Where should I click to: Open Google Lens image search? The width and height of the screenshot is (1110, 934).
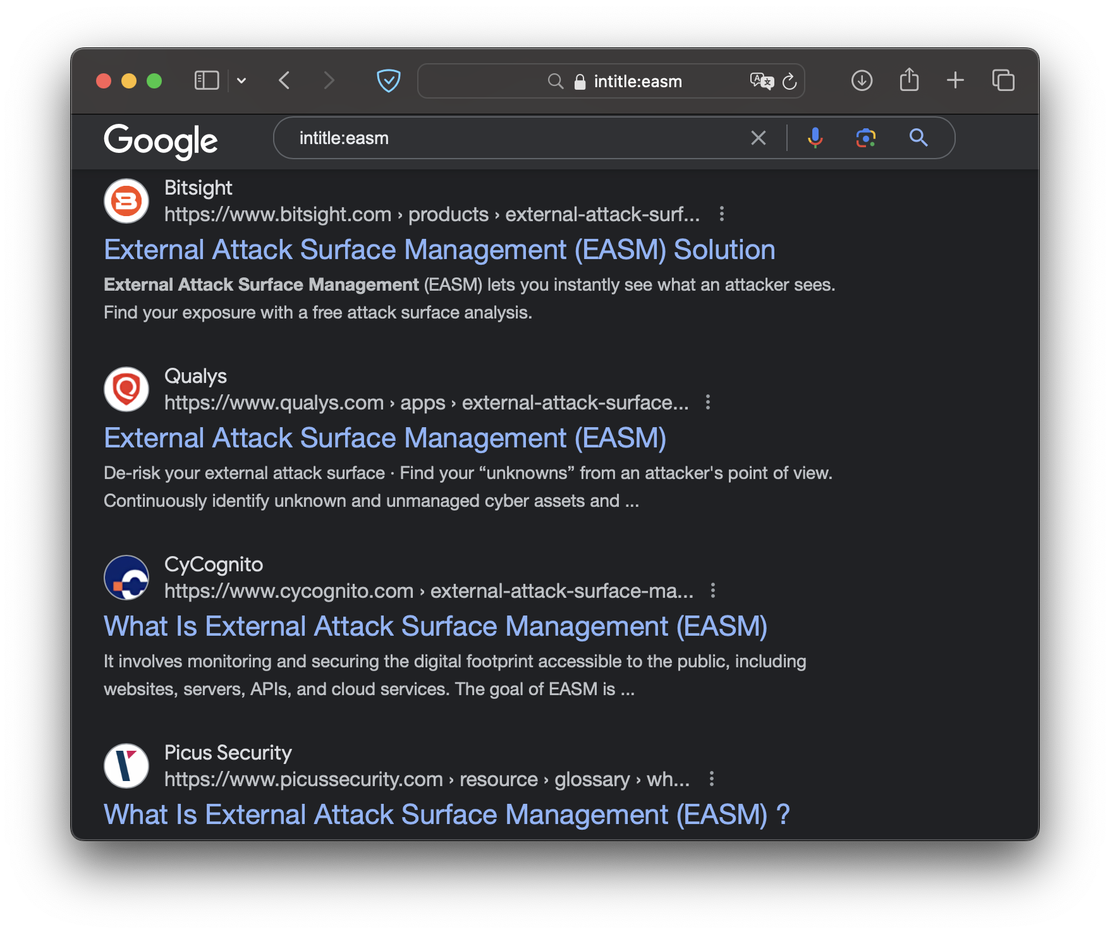coord(866,138)
